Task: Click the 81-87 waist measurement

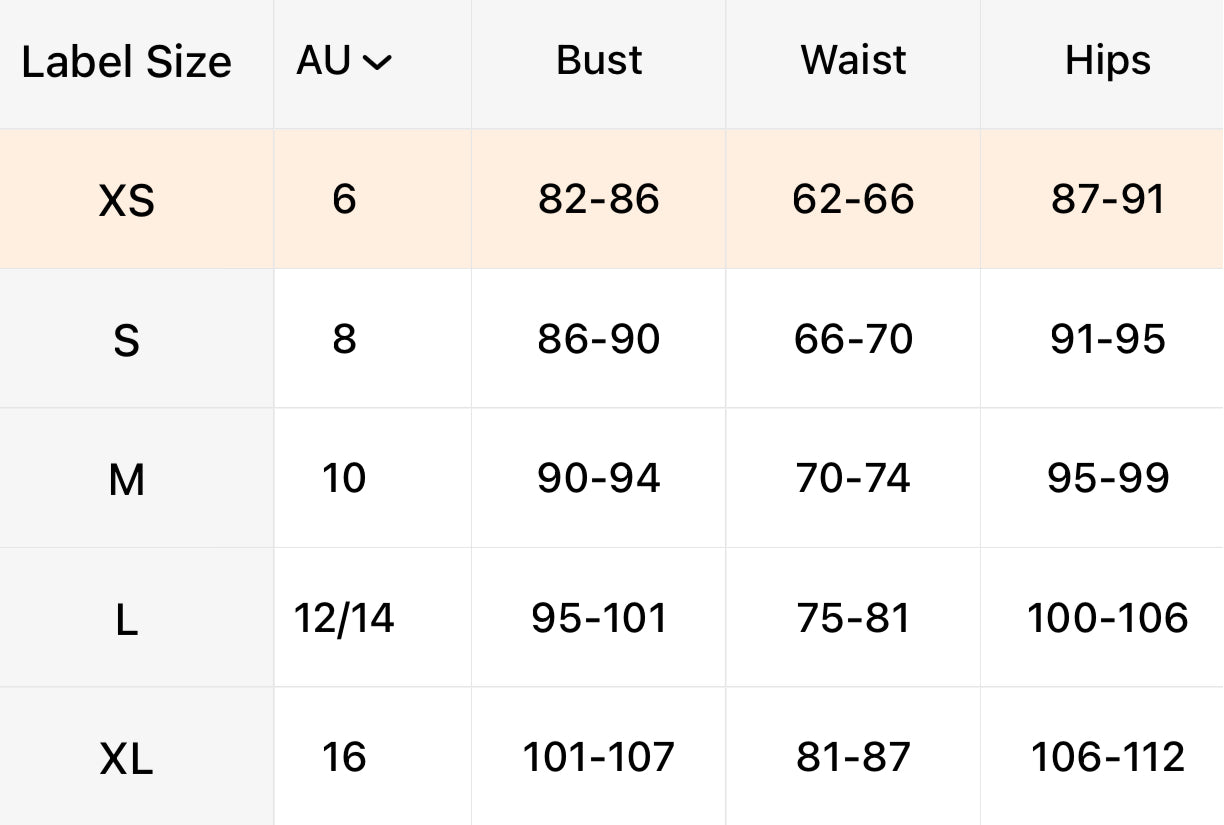Action: coord(853,758)
